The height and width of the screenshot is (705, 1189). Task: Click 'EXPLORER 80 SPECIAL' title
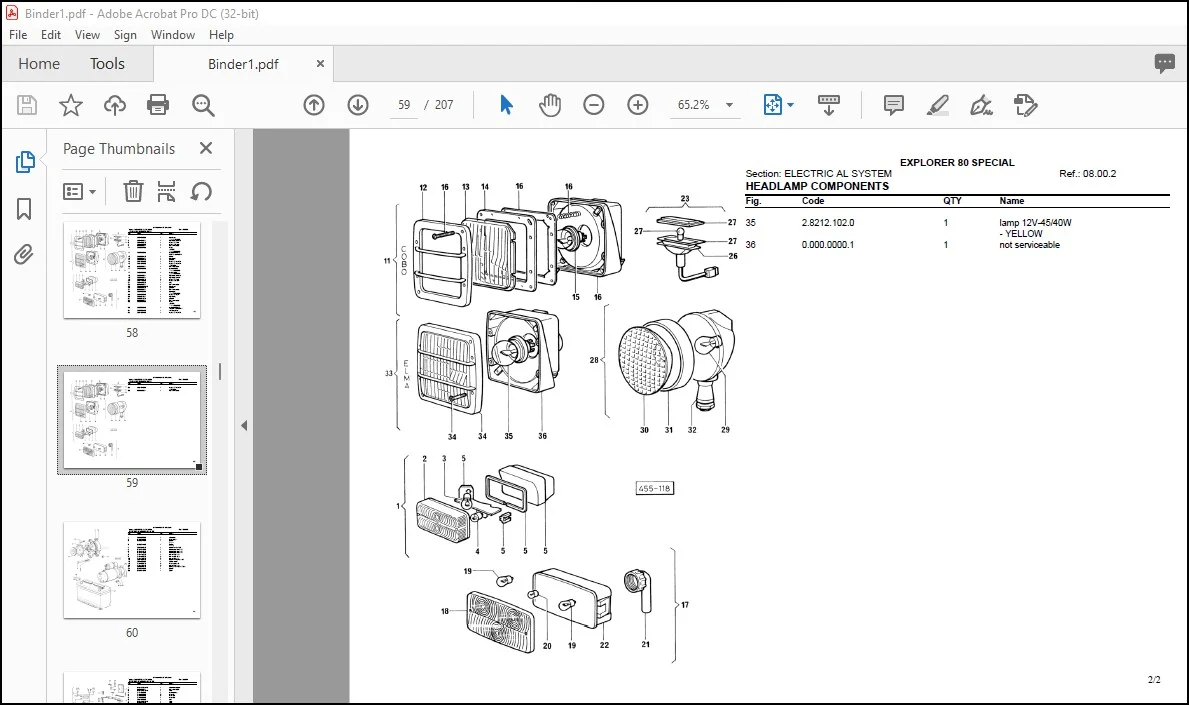pos(957,162)
